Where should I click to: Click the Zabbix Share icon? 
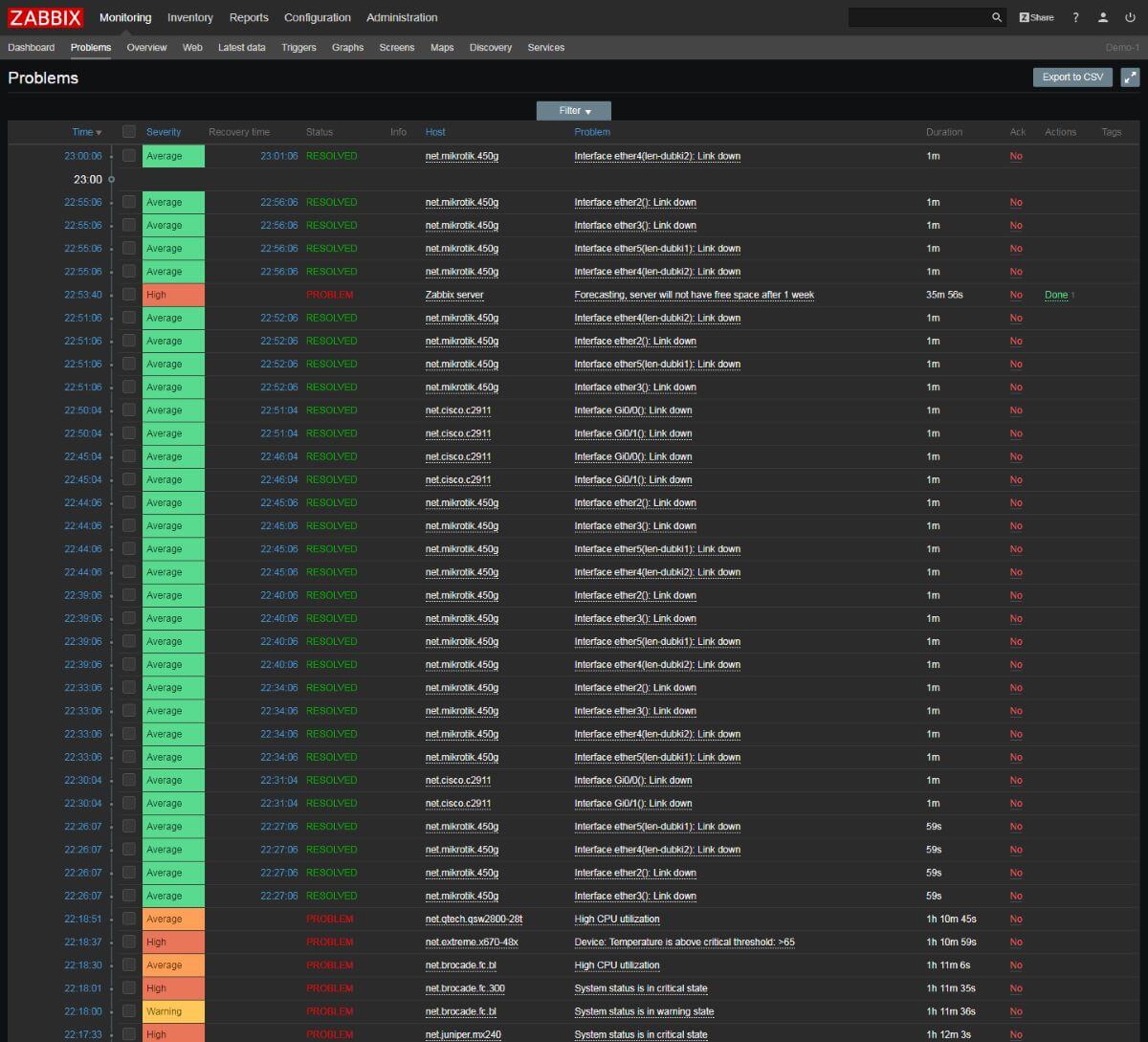[x=1036, y=17]
